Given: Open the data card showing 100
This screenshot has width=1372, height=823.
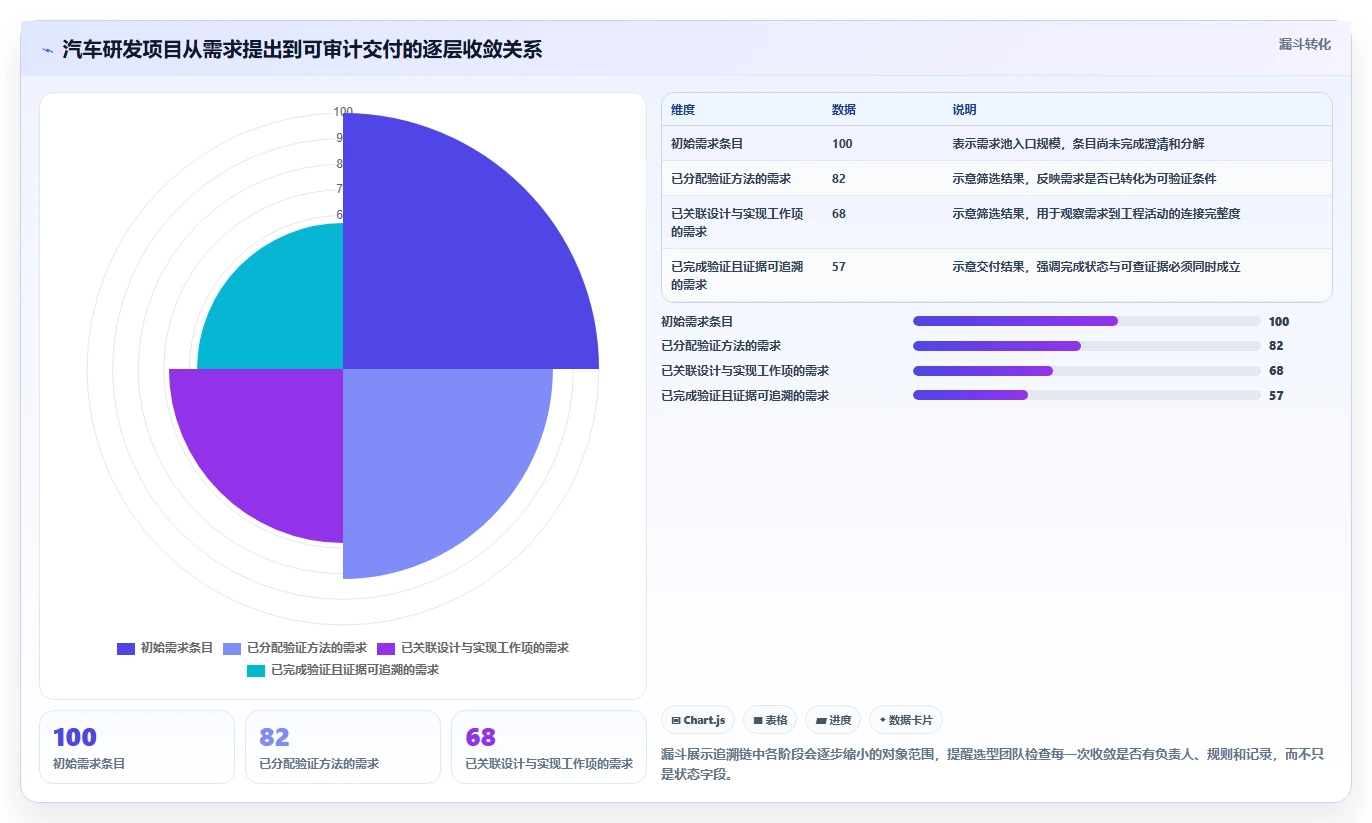Looking at the screenshot, I should coord(137,747).
